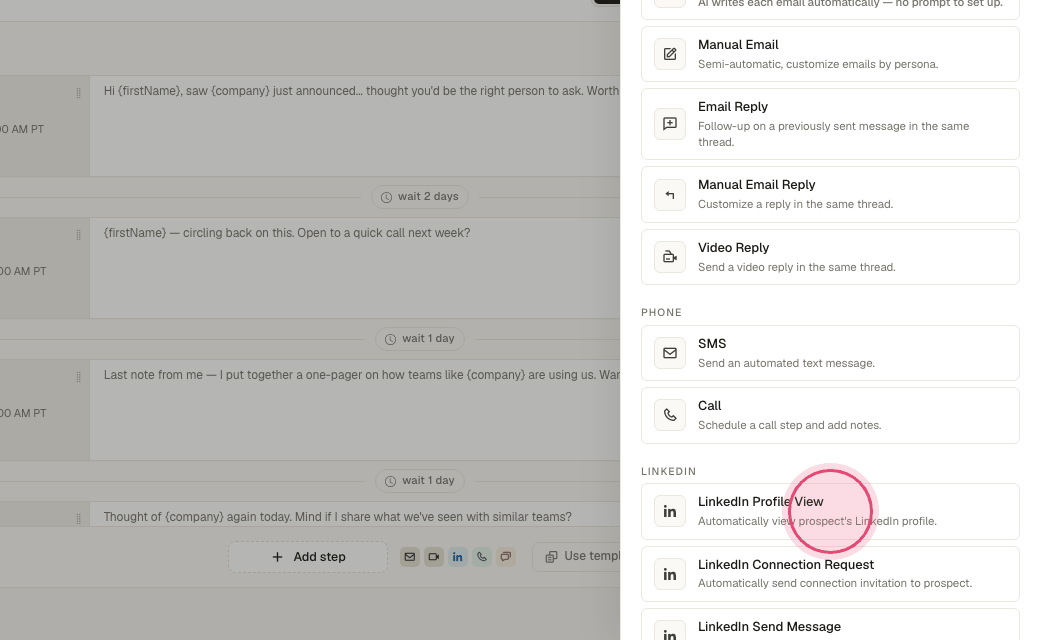The image size is (1040, 640).
Task: Open the wait 2 days delay chip
Action: [420, 197]
